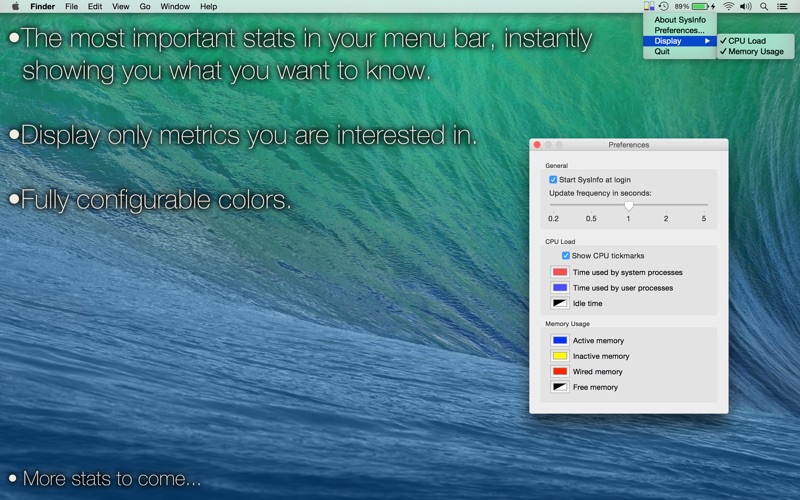Viewport: 800px width, 500px height.
Task: Change the Inactive memory color swatch
Action: (560, 356)
